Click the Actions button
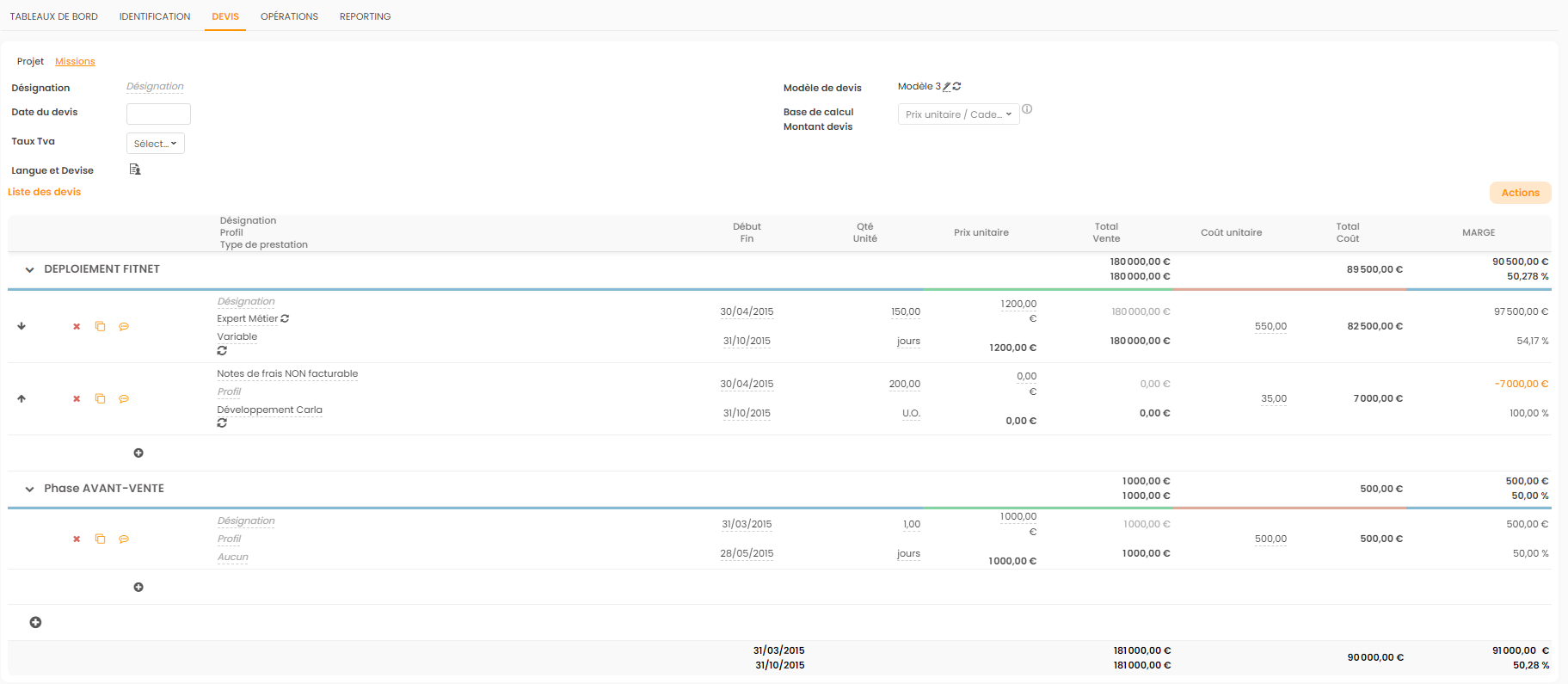The image size is (1568, 684). pyautogui.click(x=1520, y=193)
